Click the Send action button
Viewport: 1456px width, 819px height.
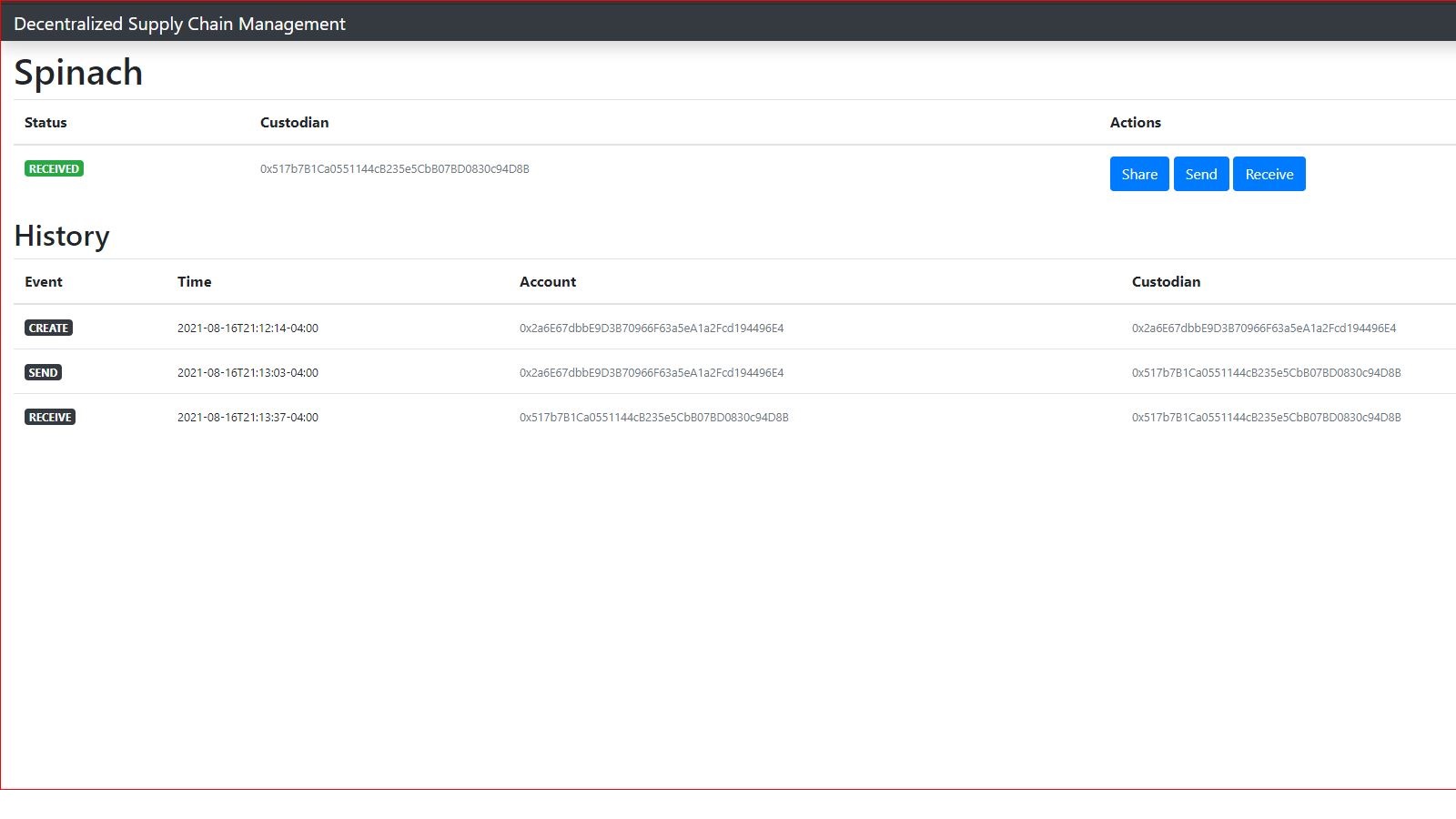click(1201, 174)
